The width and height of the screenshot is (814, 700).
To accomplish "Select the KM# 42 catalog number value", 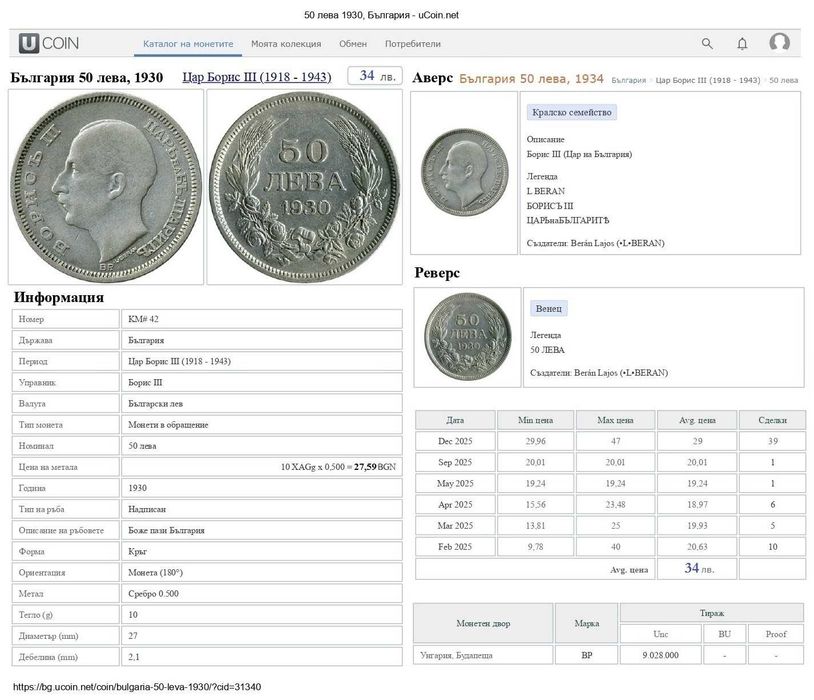I will tap(143, 319).
